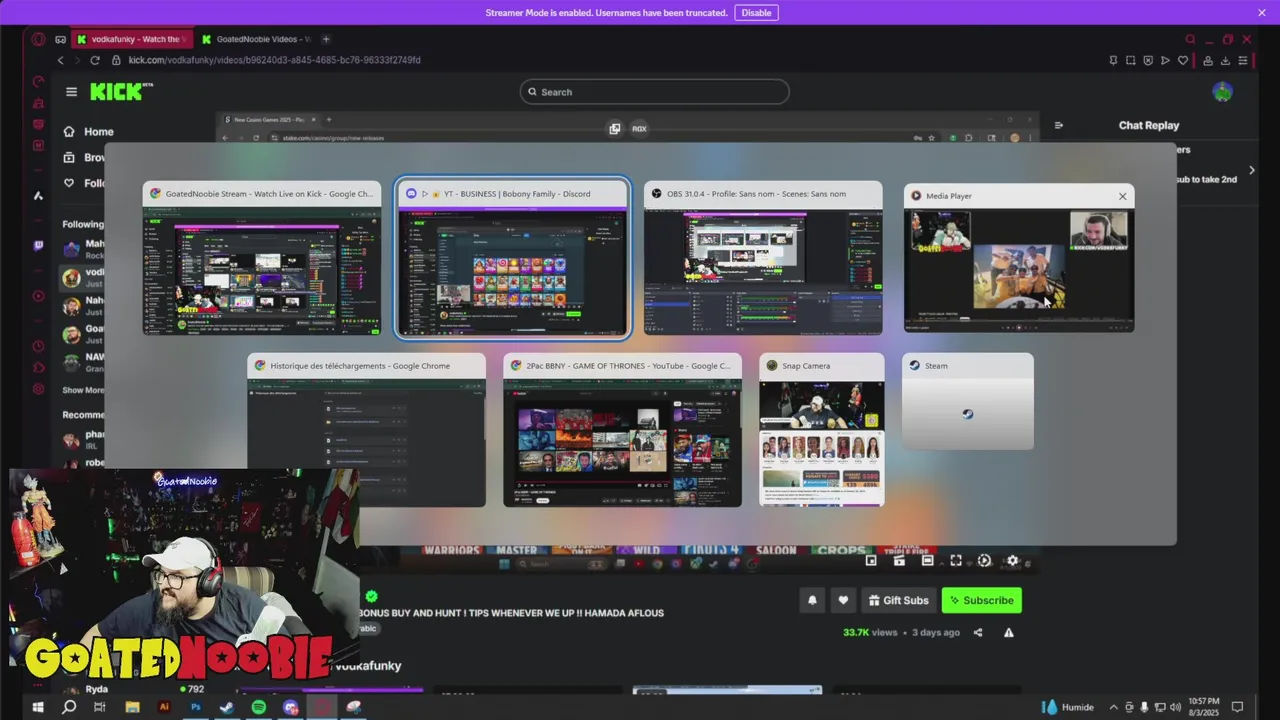The width and height of the screenshot is (1280, 720).
Task: Dismiss the Streamer Mode banner with its X
Action: 1262,12
